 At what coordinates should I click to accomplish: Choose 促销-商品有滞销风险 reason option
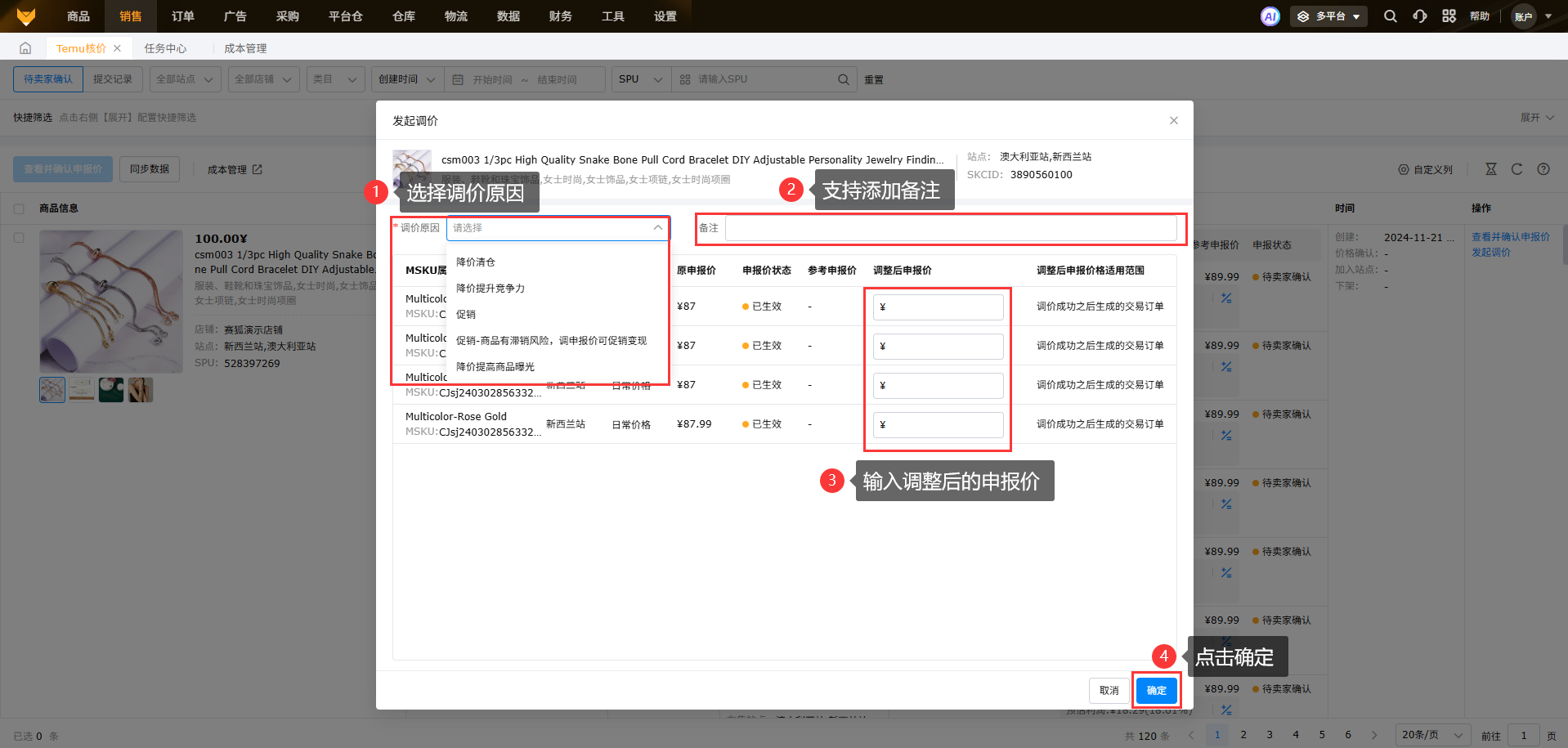(551, 341)
